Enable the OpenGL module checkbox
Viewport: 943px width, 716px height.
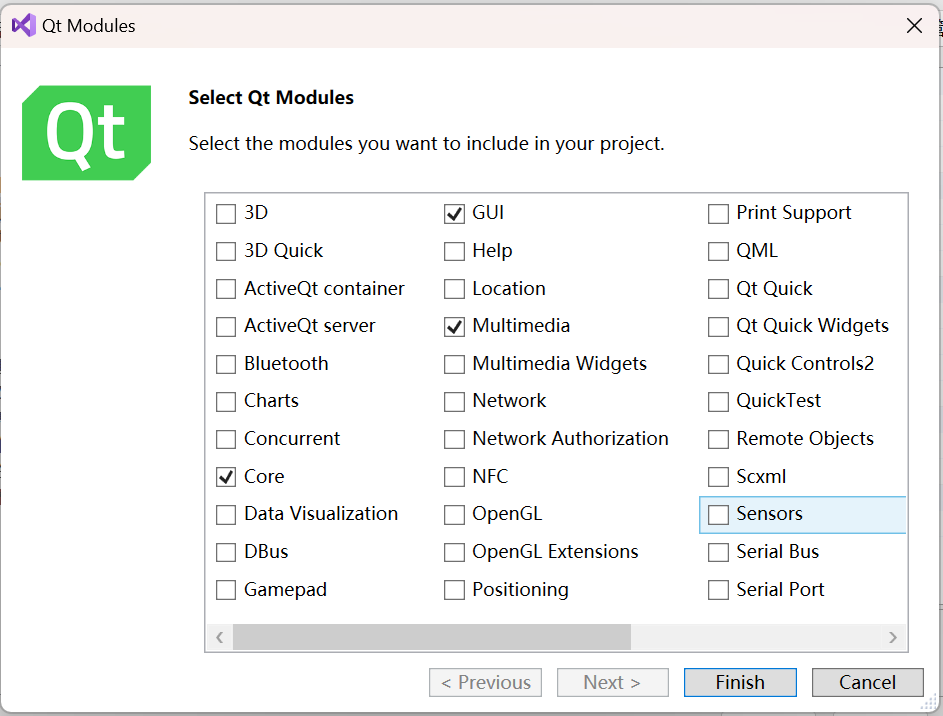coord(454,515)
